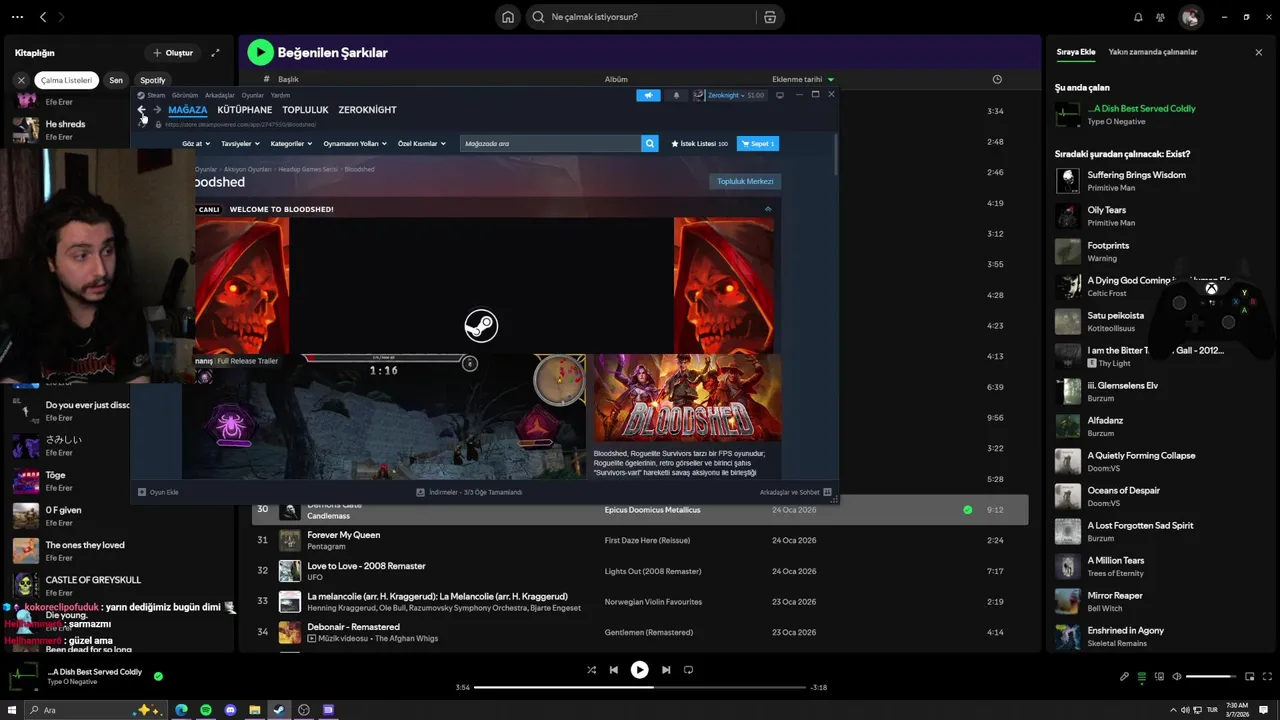Expand Oynamanın Yolları dropdown
Viewport: 1280px width, 720px height.
tap(355, 143)
